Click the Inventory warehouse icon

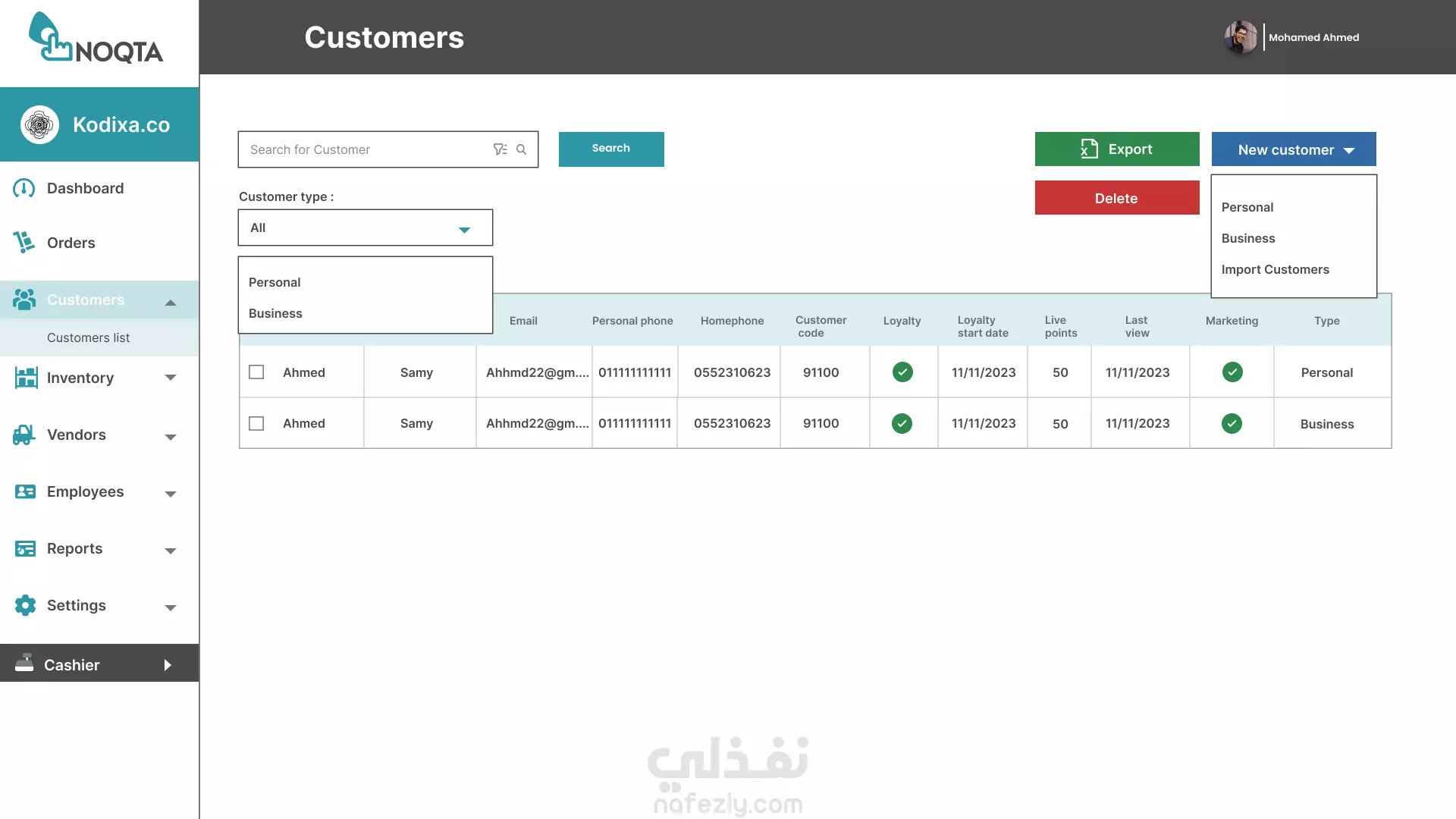[x=26, y=378]
